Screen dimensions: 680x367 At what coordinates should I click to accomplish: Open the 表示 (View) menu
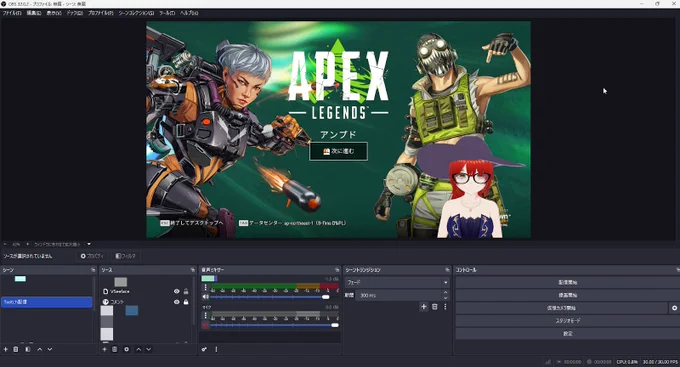[54, 13]
